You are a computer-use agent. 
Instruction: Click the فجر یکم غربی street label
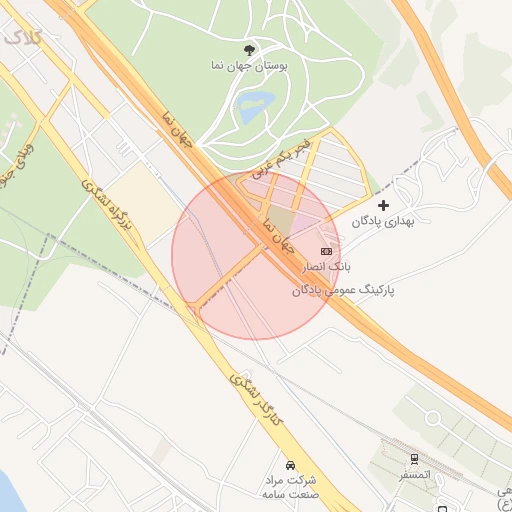[281, 160]
